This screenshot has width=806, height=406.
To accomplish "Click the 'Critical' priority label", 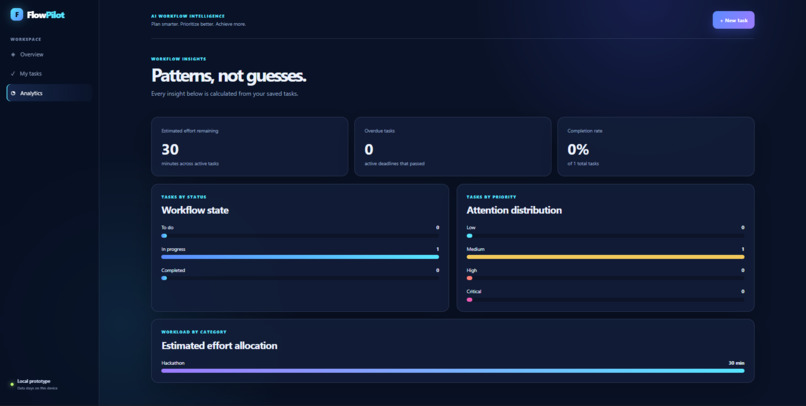I will coord(474,291).
